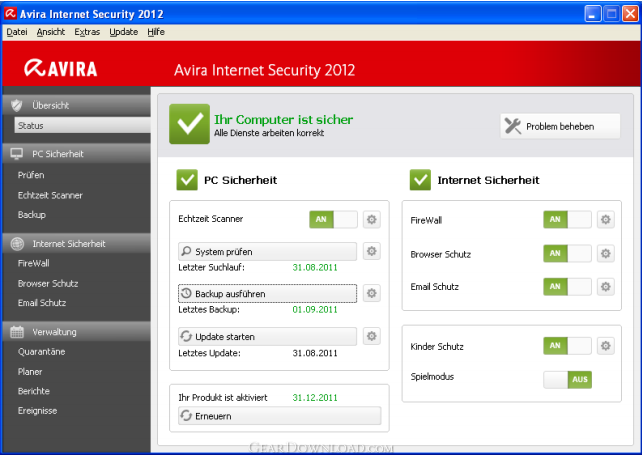Collapse the Internet Sicherheit sidebar header
The width and height of the screenshot is (642, 456).
[x=77, y=244]
